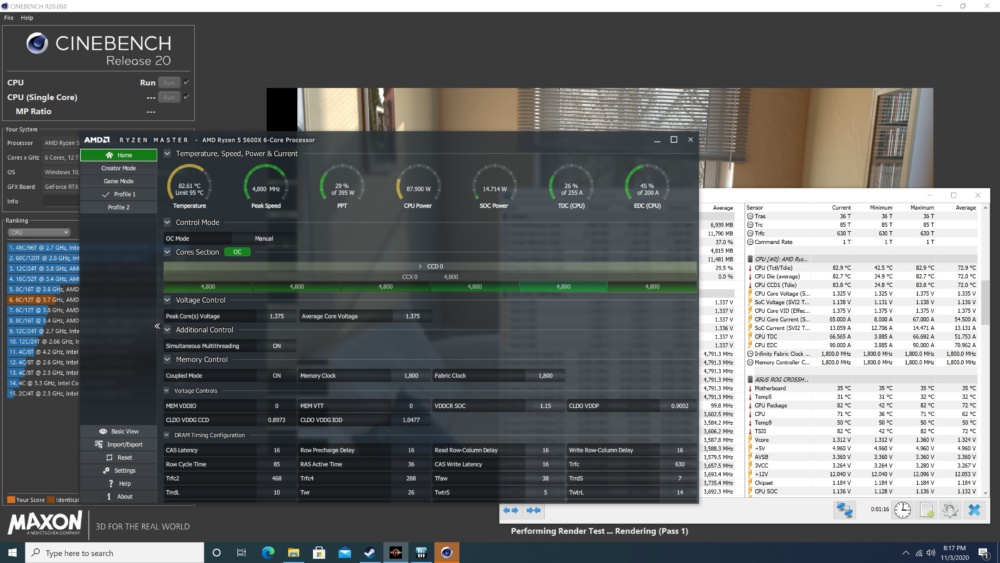Open HWiNFO gear settings icon
Image resolution: width=1000 pixels, height=563 pixels.
click(950, 509)
